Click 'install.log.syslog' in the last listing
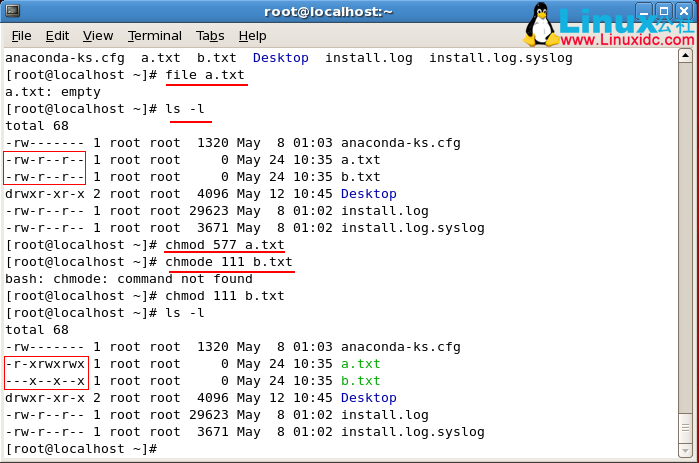The image size is (699, 463). coord(413,432)
